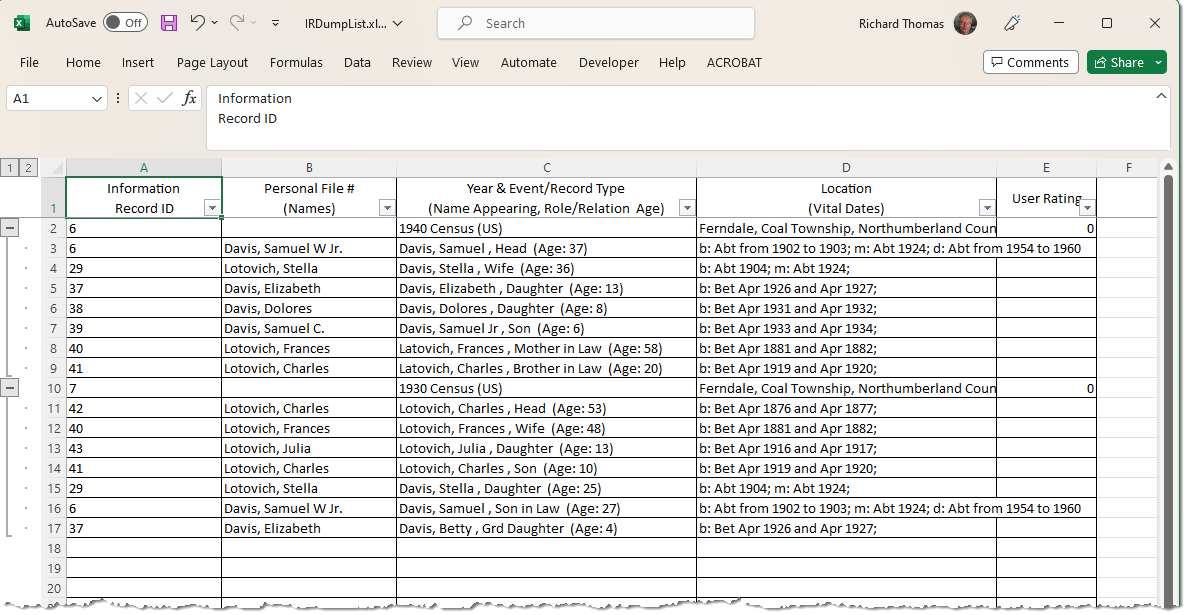The height and width of the screenshot is (615, 1187).
Task: Show outline level 1 only
Action: (9, 168)
